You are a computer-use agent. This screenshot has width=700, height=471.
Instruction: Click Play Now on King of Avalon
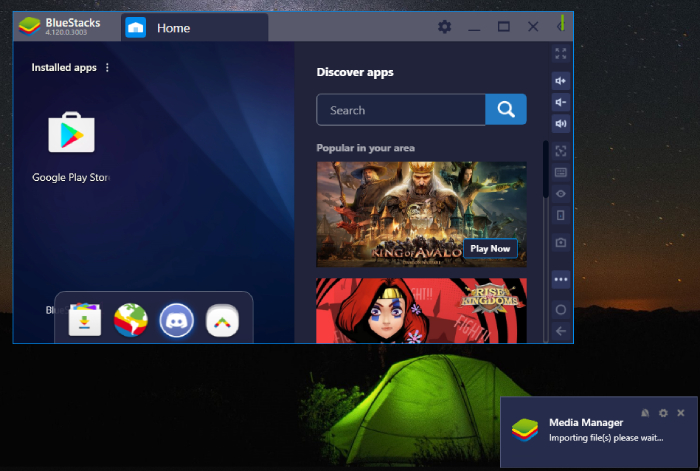point(490,249)
